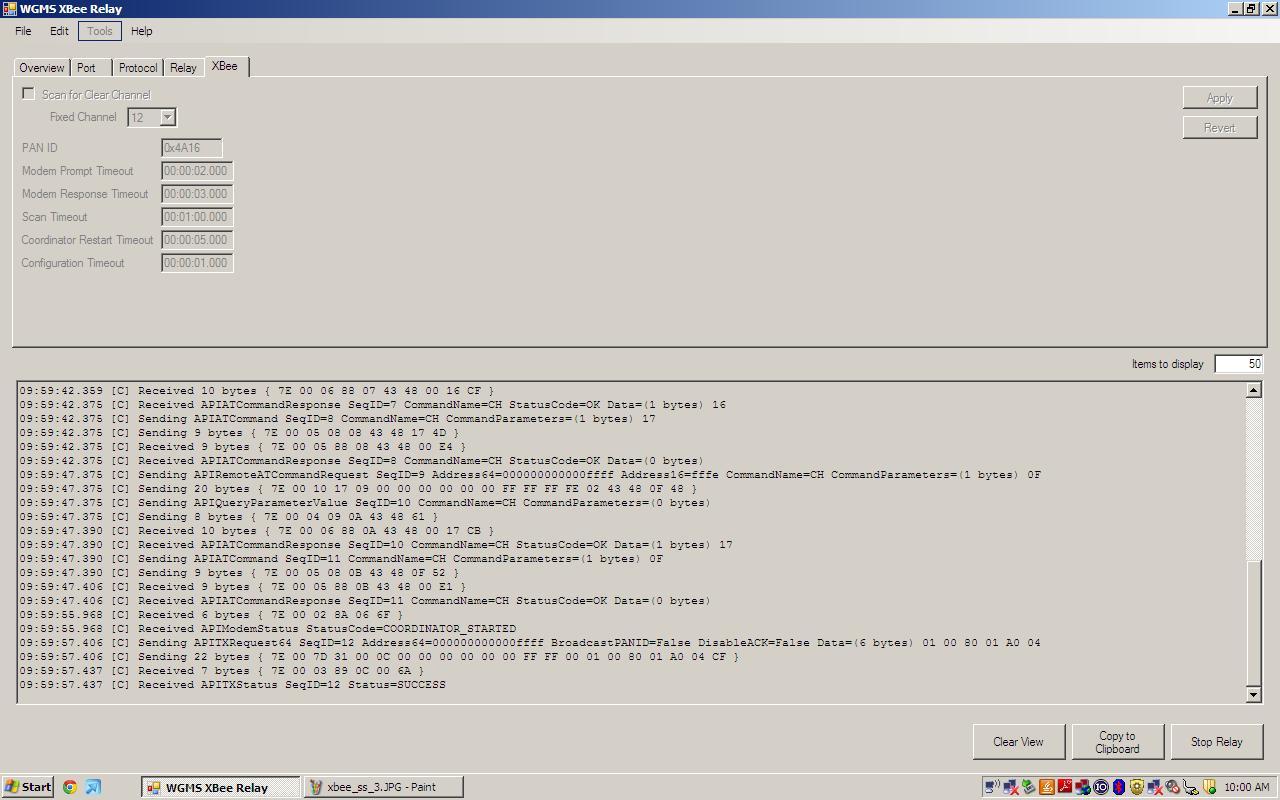Click the wireless network tray icon
This screenshot has height=800, width=1280.
tap(992, 787)
